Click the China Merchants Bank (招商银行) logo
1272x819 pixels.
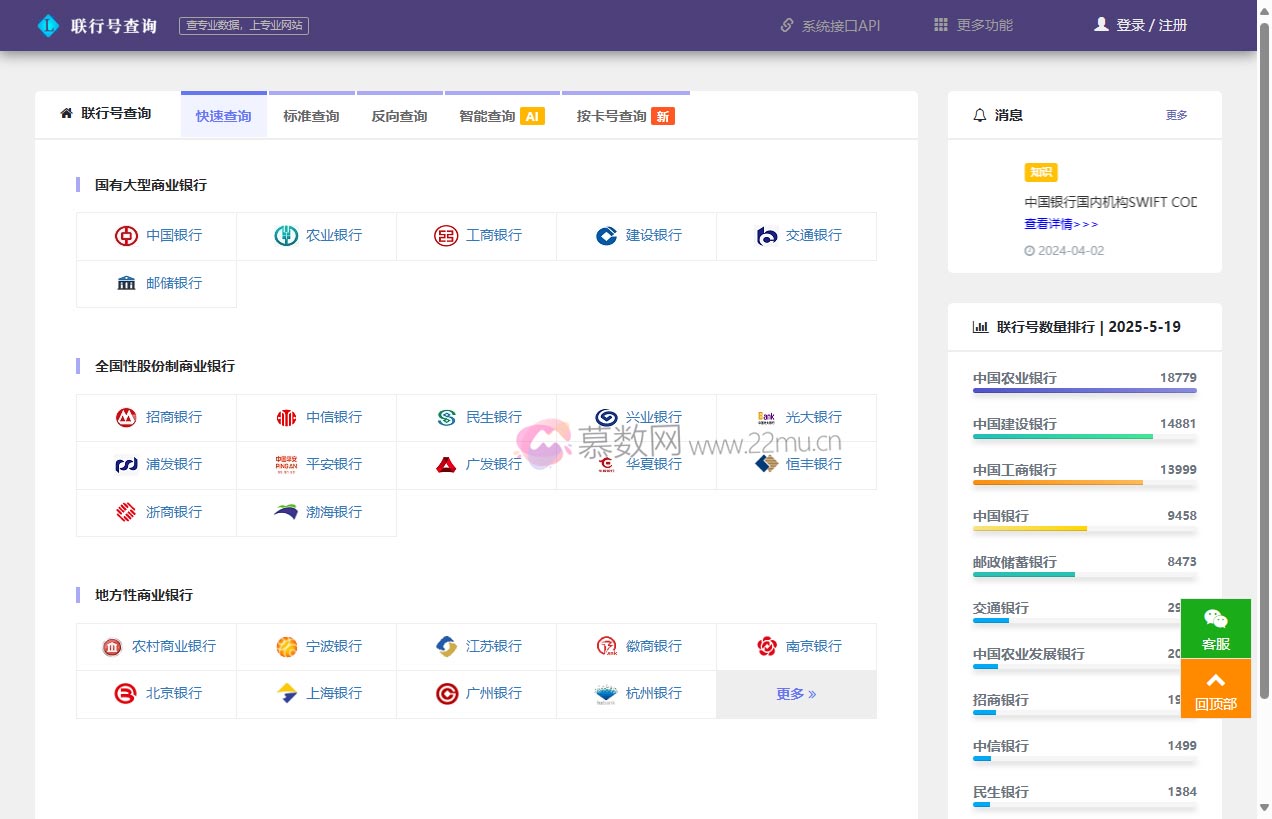(126, 418)
